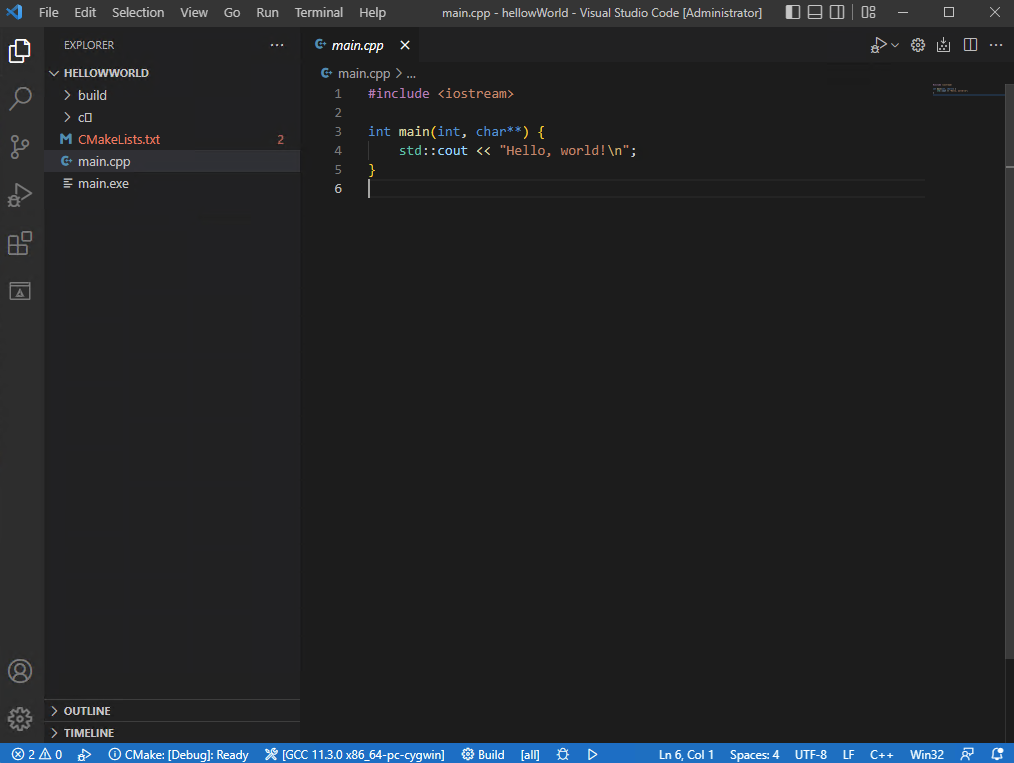Open the Terminal menu
The height and width of the screenshot is (763, 1014).
point(318,12)
